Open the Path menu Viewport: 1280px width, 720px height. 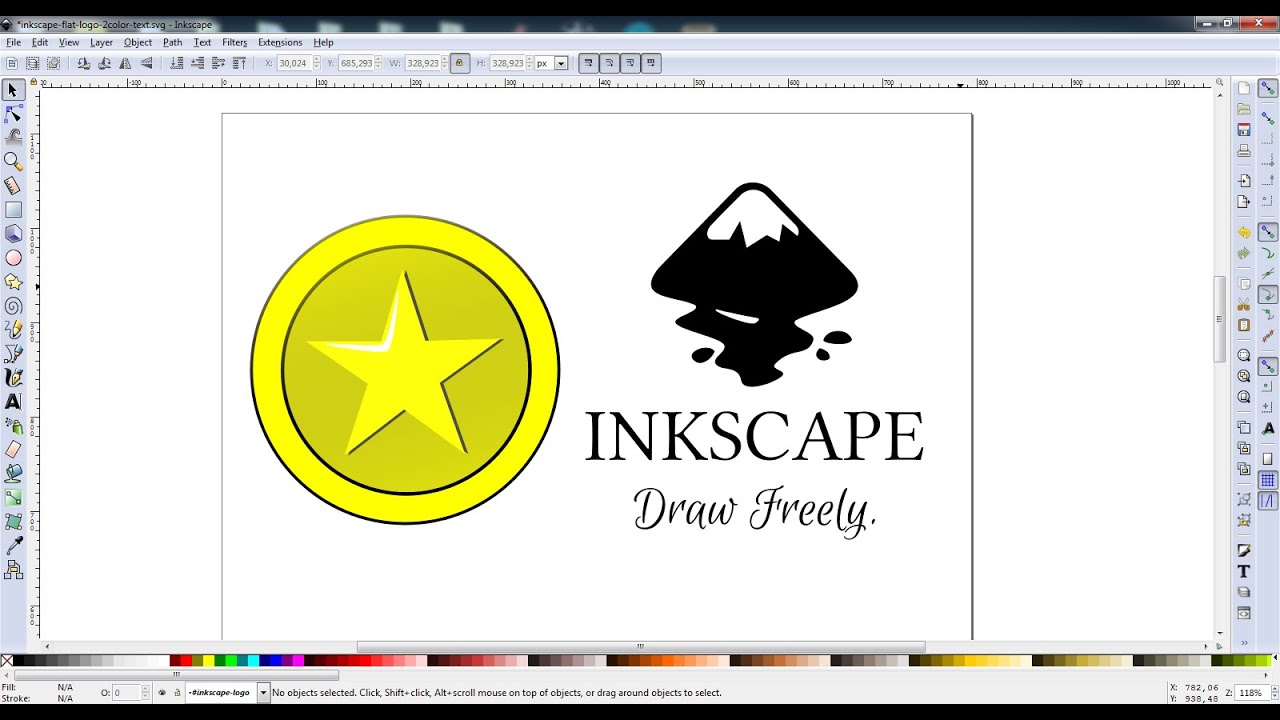click(x=172, y=42)
